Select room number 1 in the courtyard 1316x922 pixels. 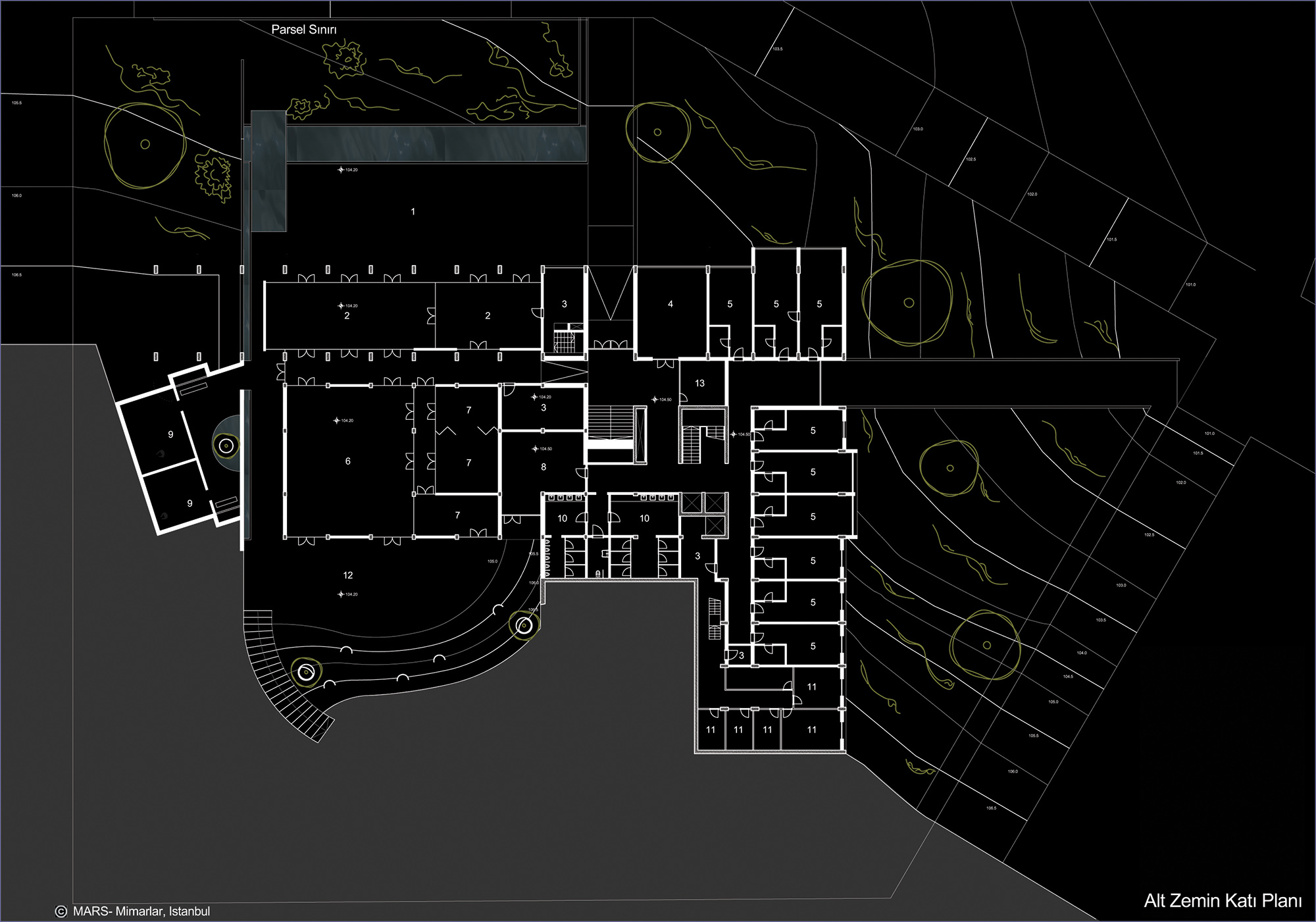pos(413,212)
